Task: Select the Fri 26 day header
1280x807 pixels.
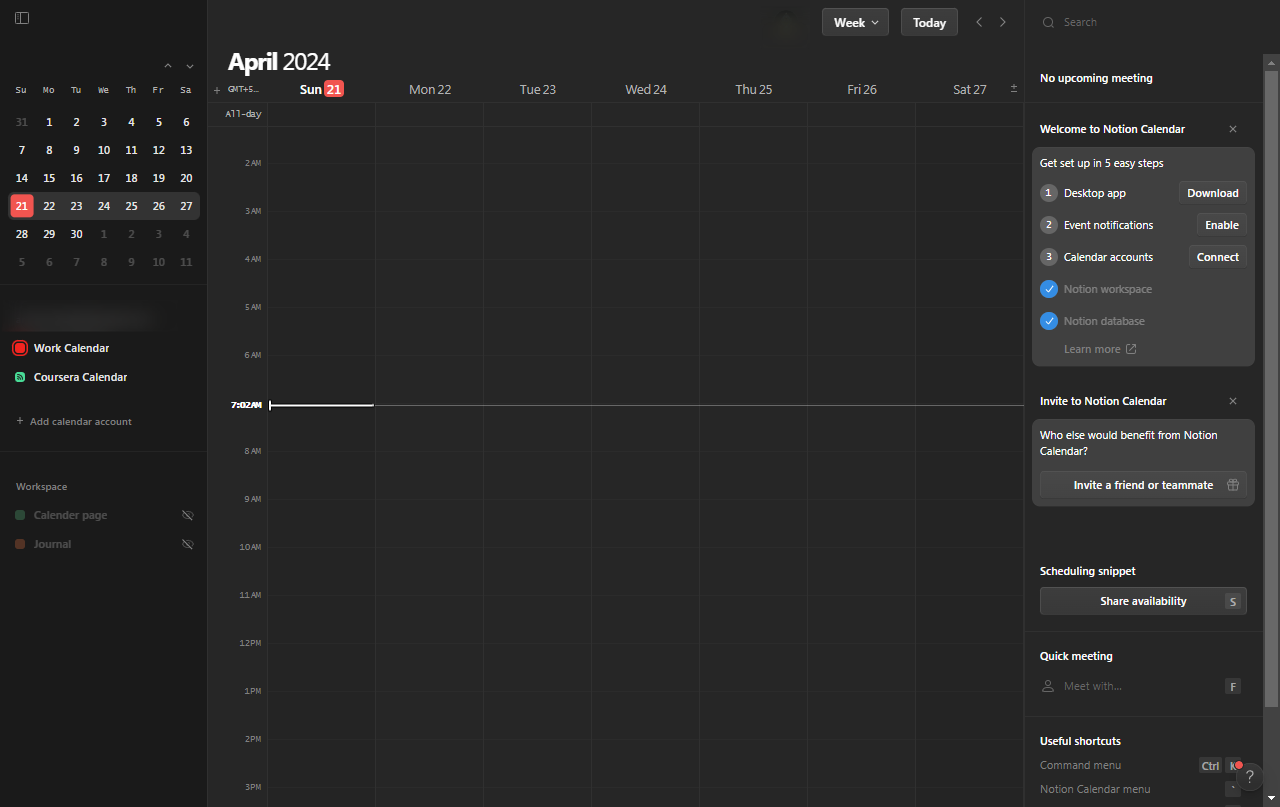Action: (862, 89)
